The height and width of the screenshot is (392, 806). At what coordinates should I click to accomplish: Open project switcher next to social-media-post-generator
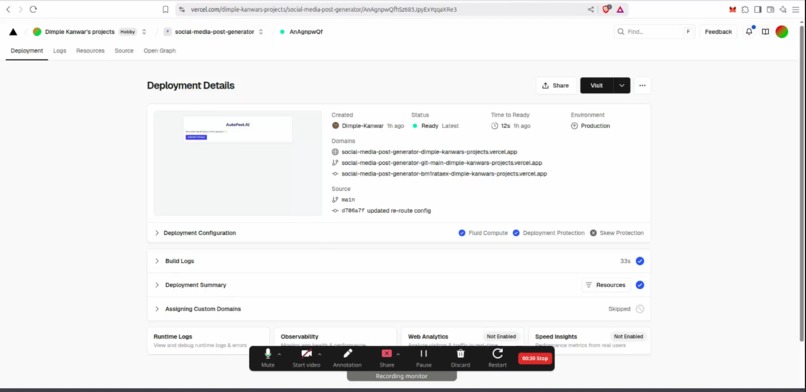261,32
